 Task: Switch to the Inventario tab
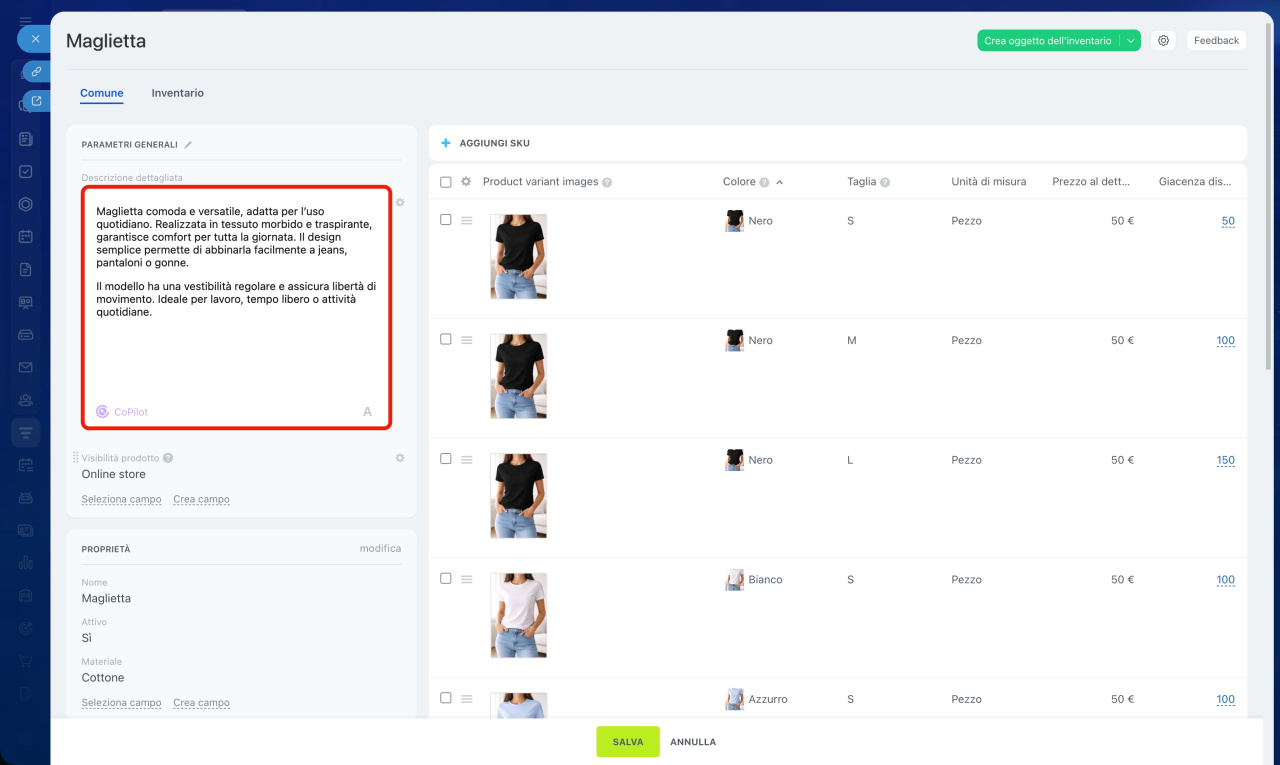click(x=177, y=93)
